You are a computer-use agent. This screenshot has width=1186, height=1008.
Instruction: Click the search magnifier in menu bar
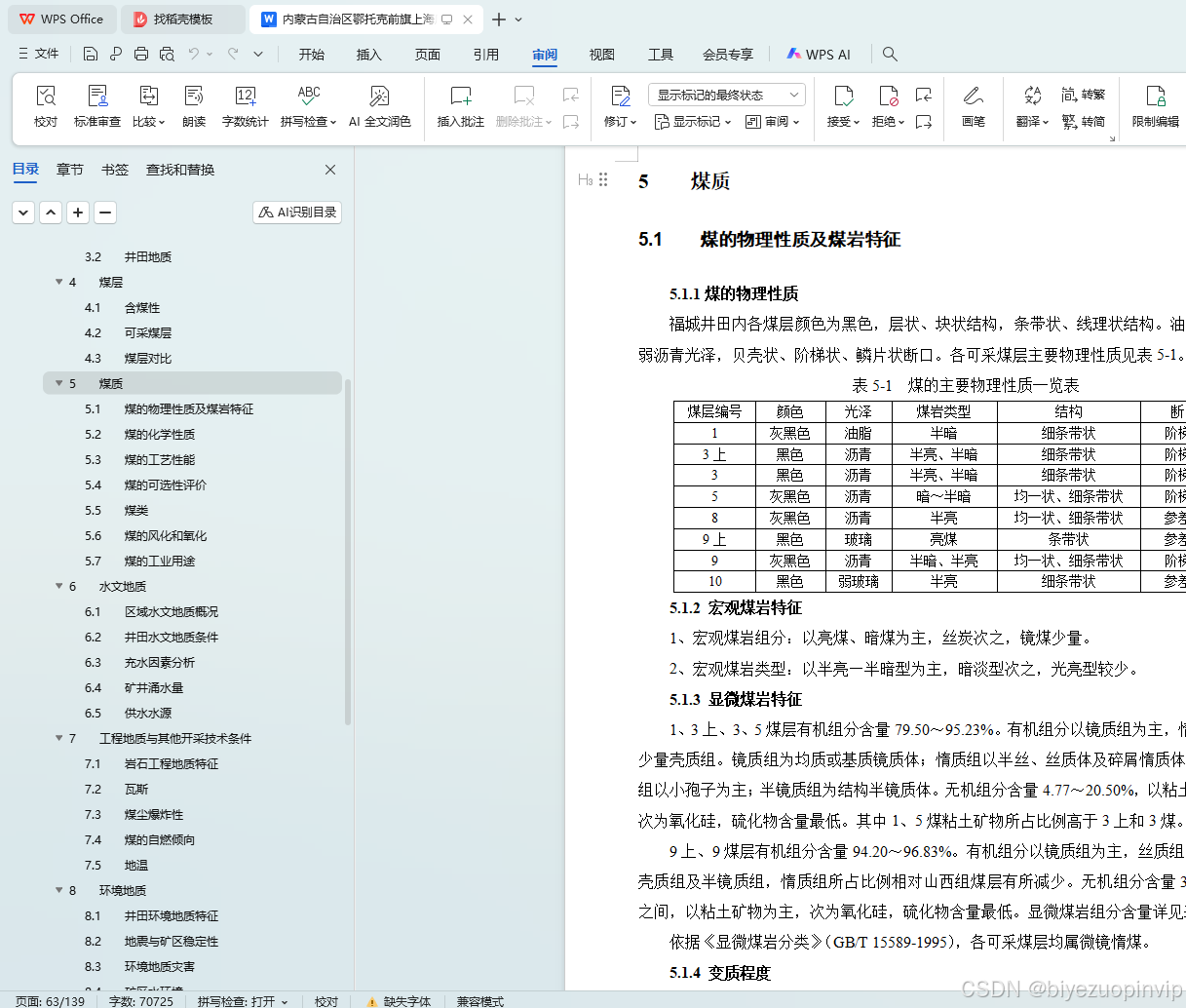coord(890,54)
